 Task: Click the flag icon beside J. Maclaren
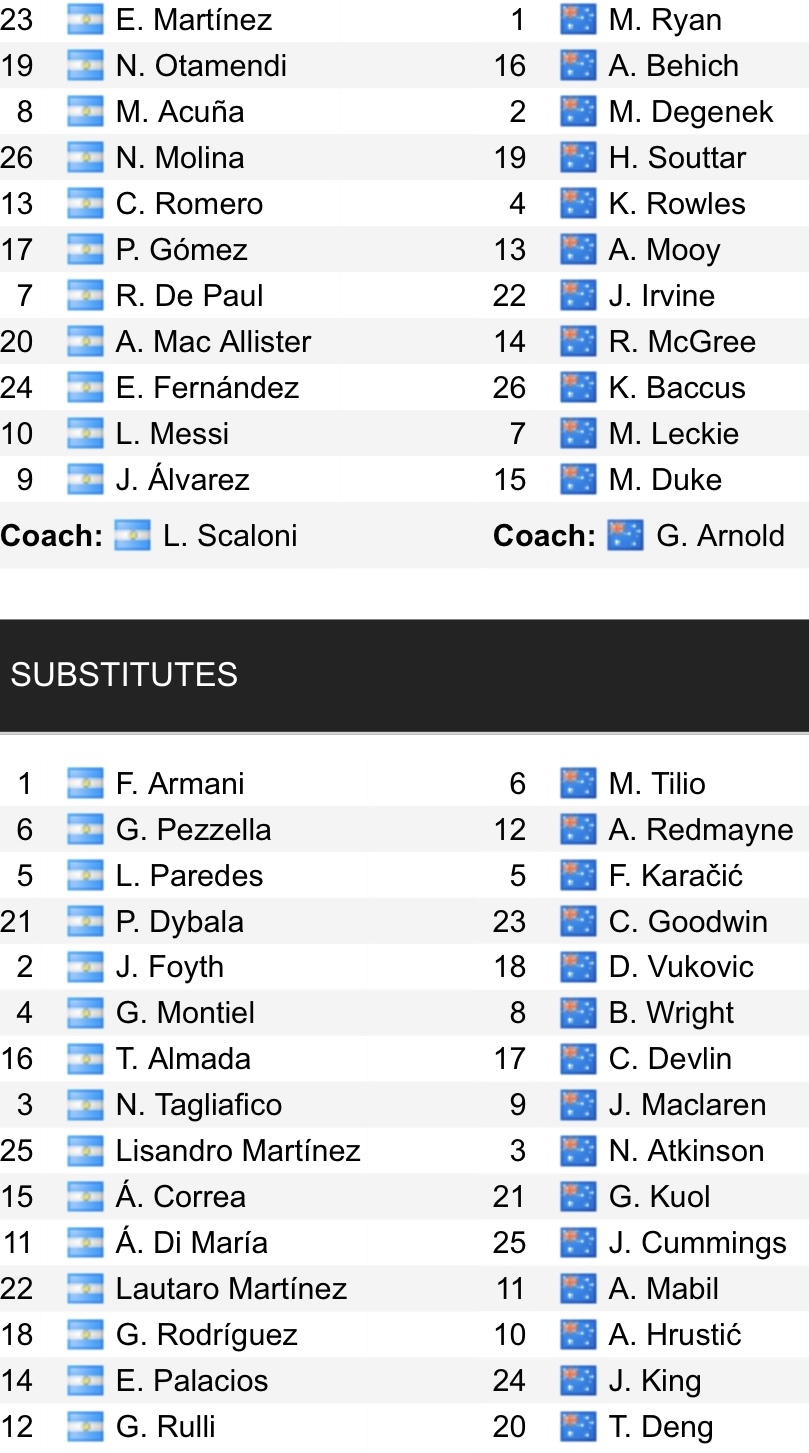pos(578,1105)
